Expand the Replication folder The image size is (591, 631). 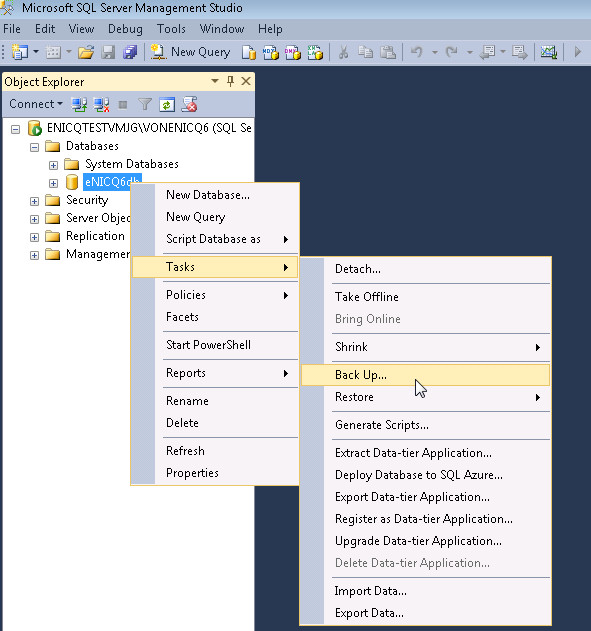34,237
